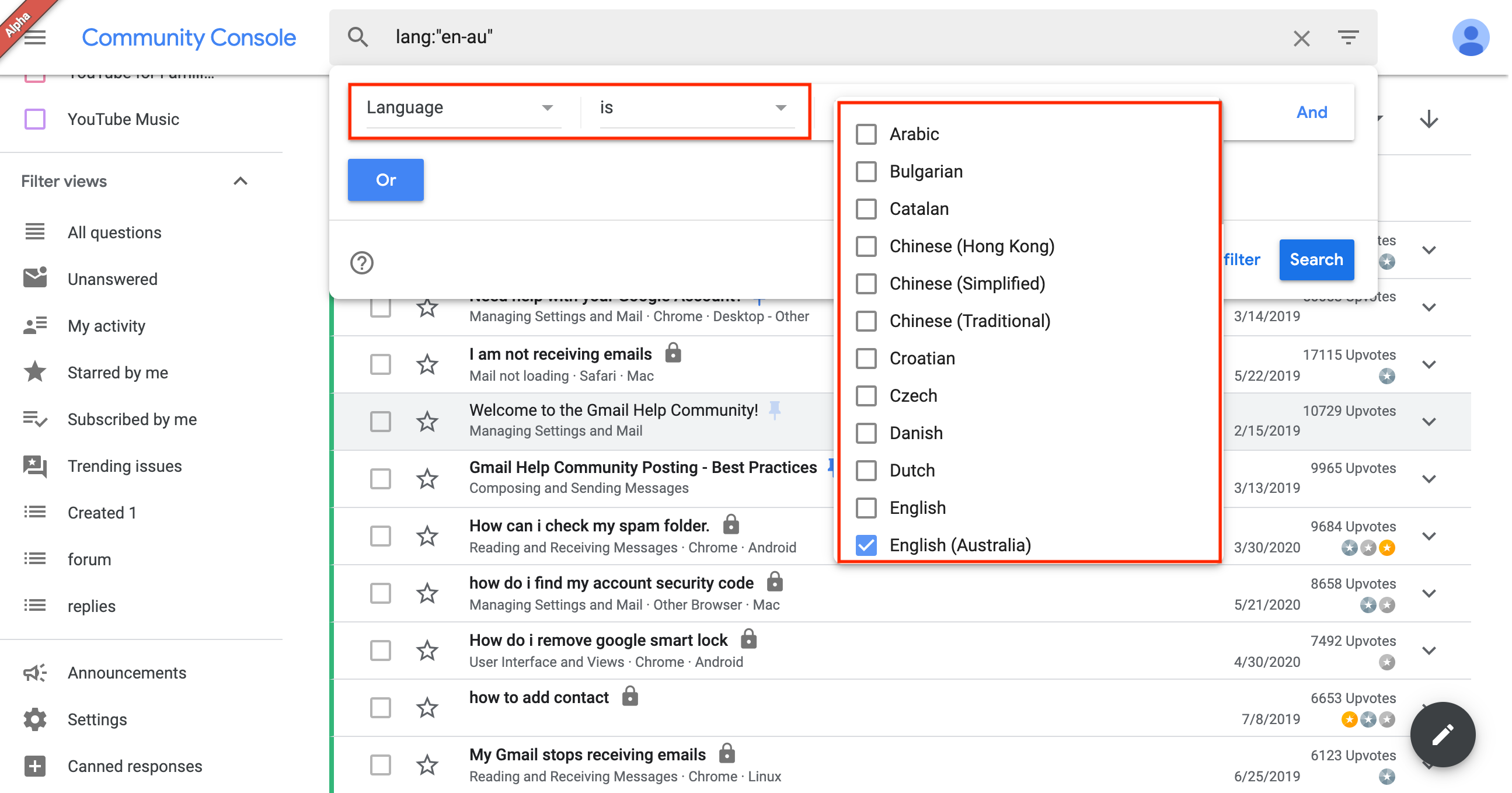Image resolution: width=1512 pixels, height=793 pixels.
Task: Go to Community Console home
Action: pyautogui.click(x=189, y=37)
